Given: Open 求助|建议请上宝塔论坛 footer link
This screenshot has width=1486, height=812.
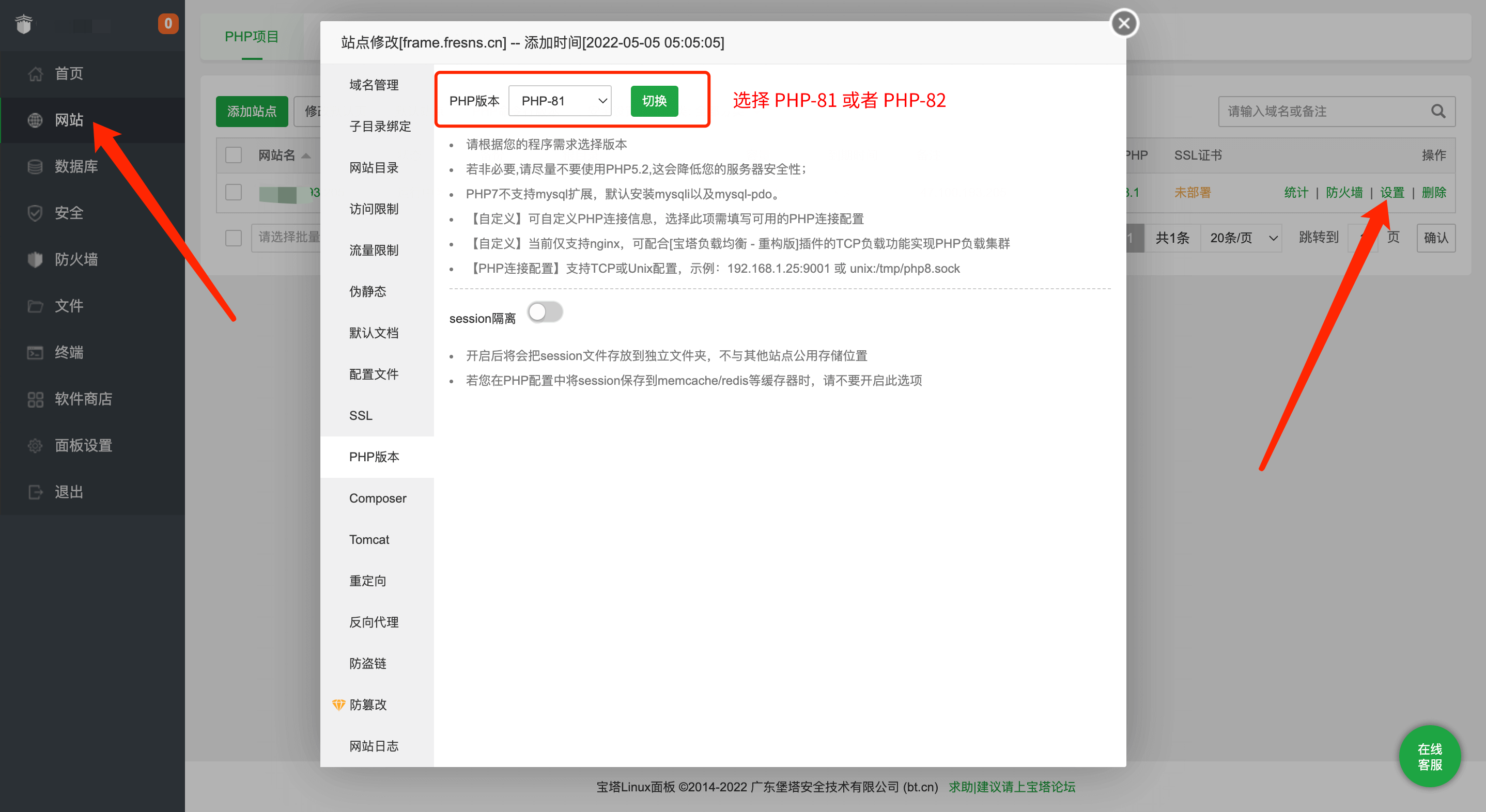Looking at the screenshot, I should 1012,787.
